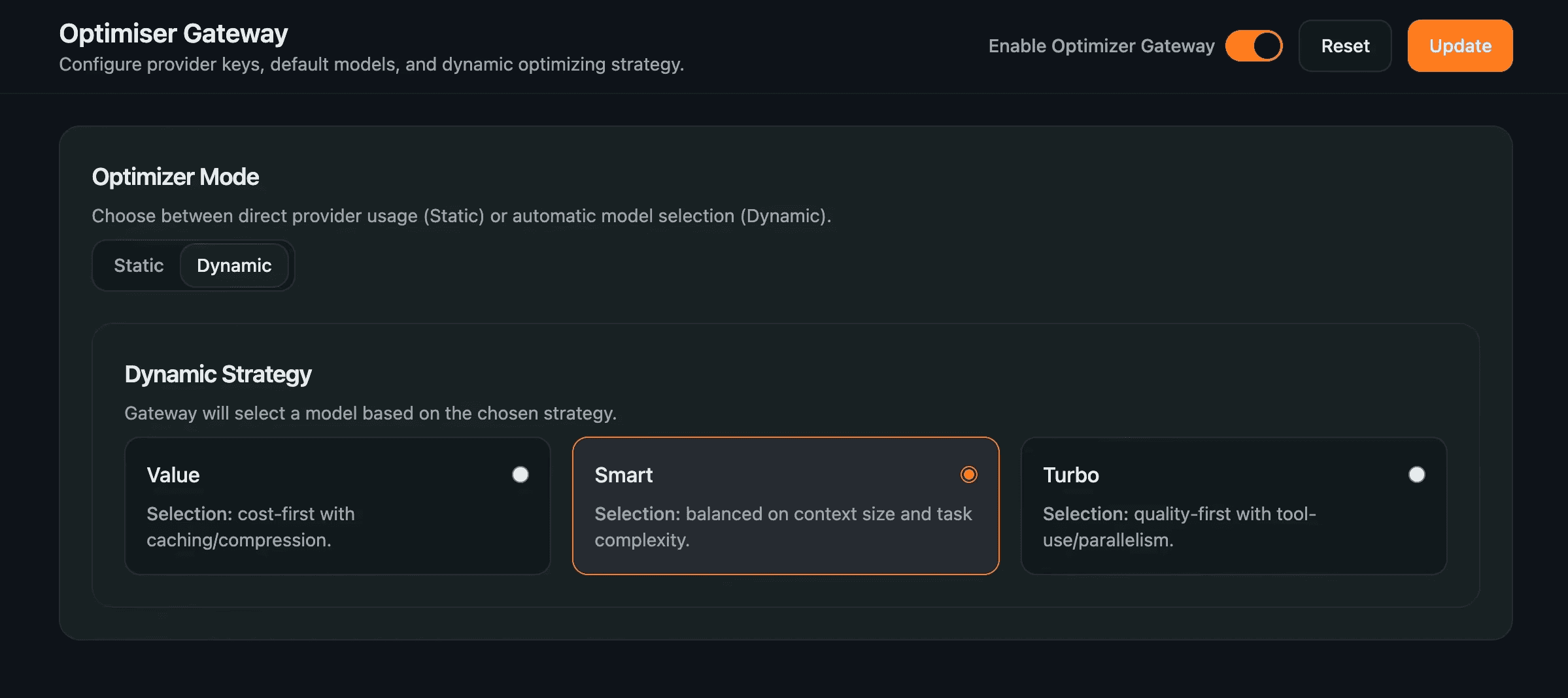Select the Dynamic mode tab

234,265
